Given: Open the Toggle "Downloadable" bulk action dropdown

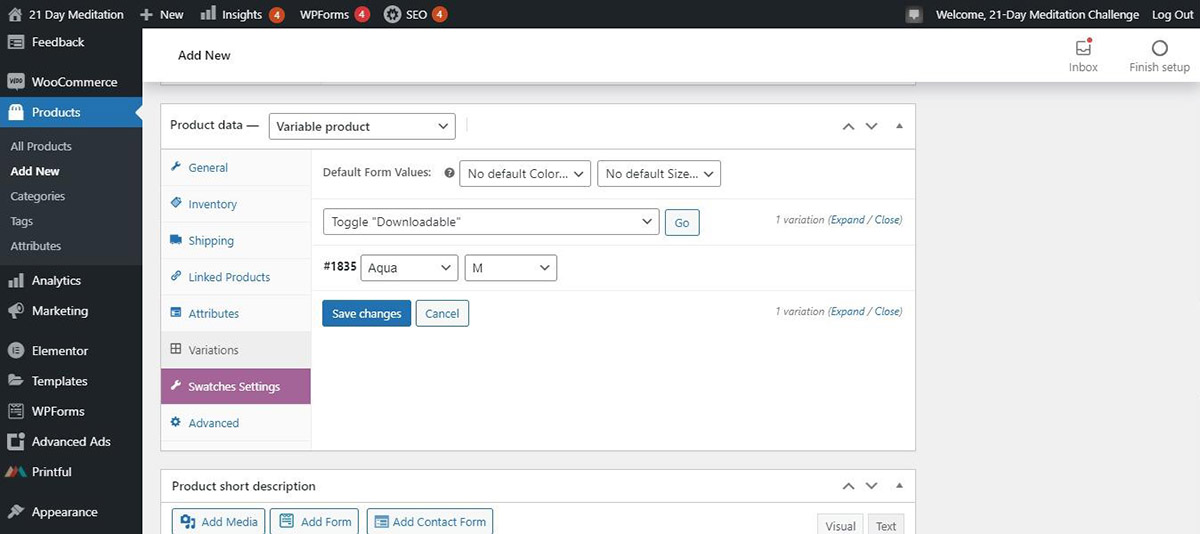Looking at the screenshot, I should click(x=490, y=222).
